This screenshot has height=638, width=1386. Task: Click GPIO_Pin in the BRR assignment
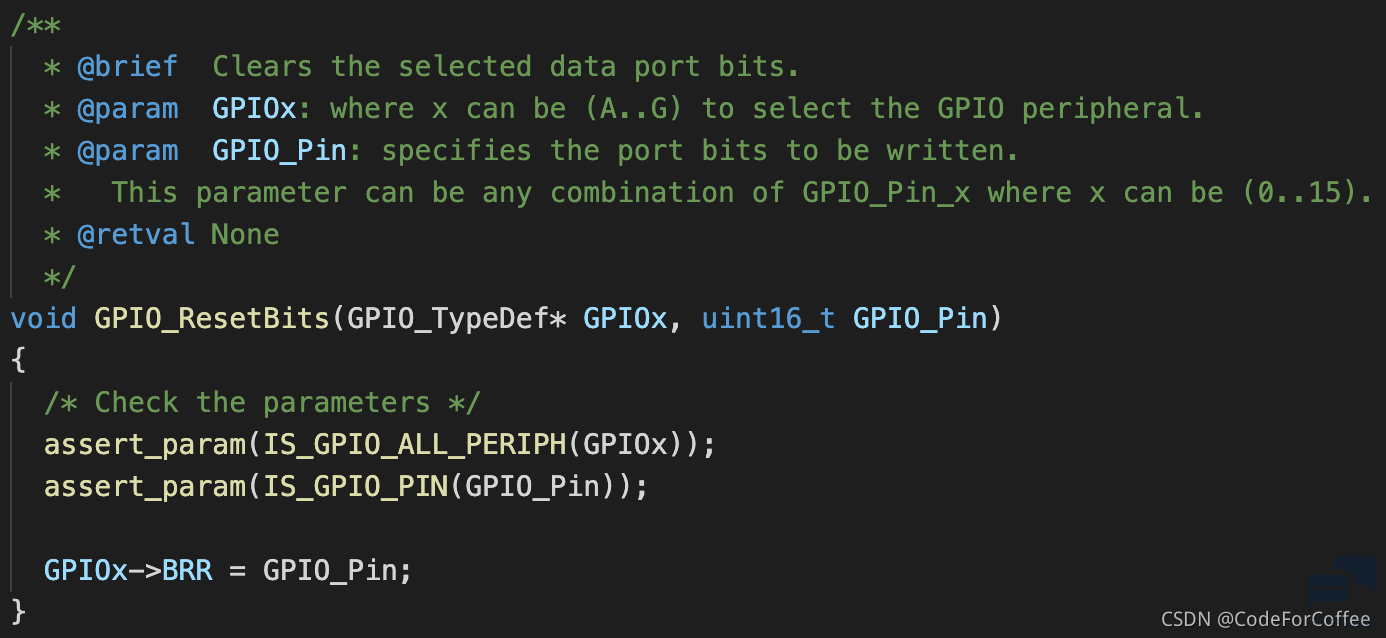pyautogui.click(x=330, y=571)
